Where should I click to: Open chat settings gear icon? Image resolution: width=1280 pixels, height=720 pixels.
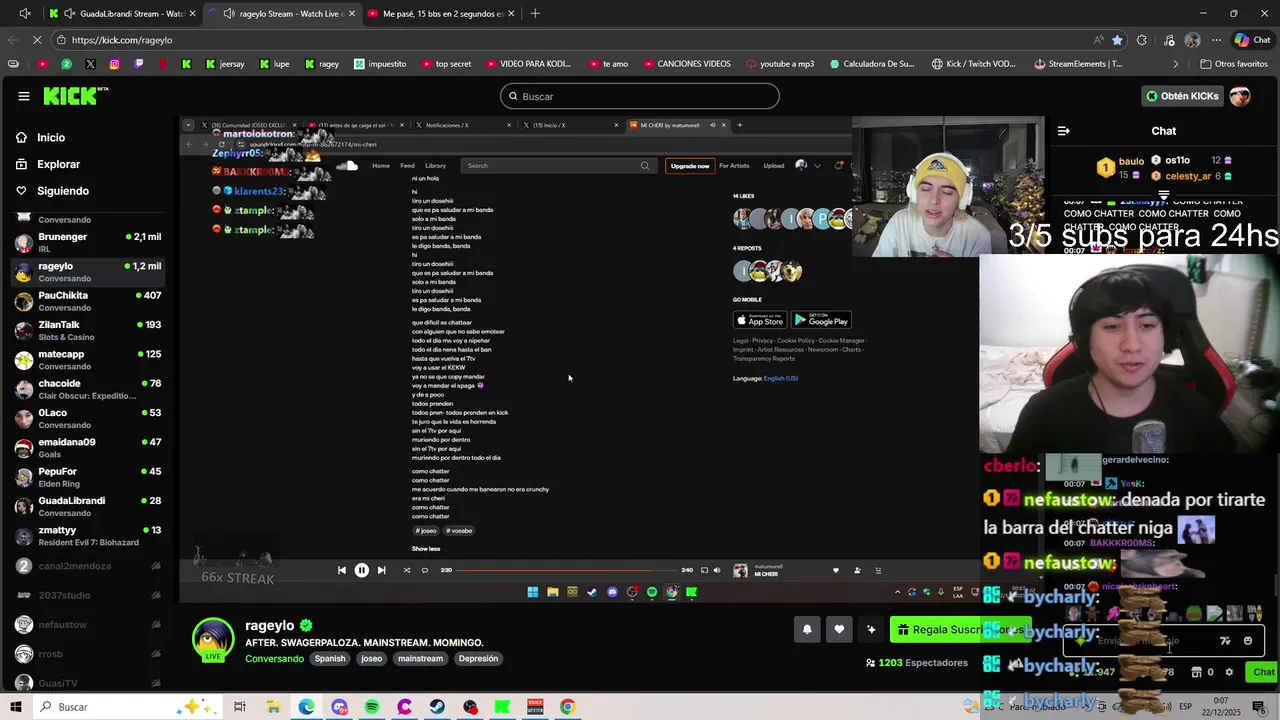[x=1229, y=672]
